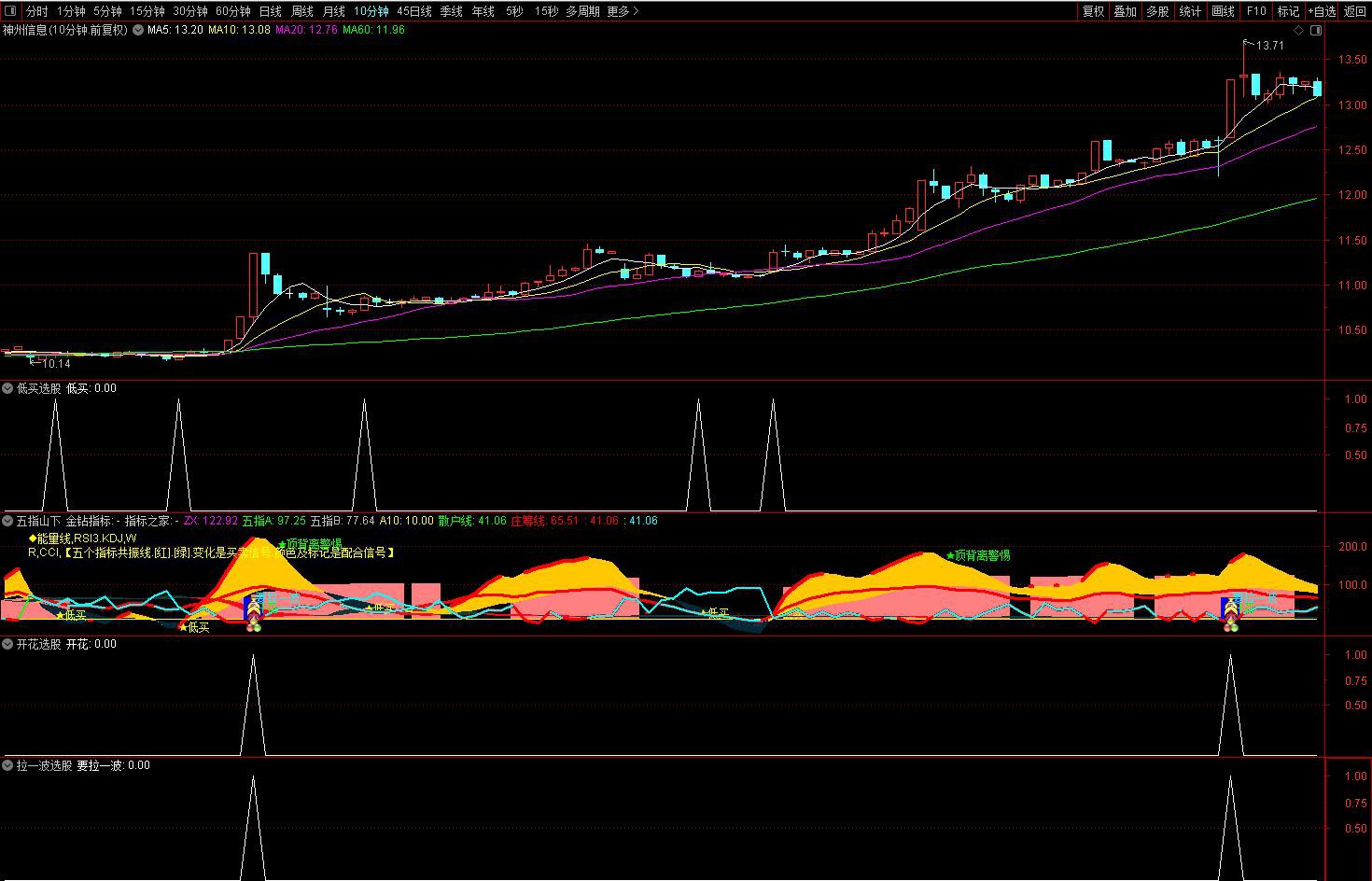The image size is (1372, 881).
Task: Switch to the 分时 chart tab
Action: pos(36,11)
